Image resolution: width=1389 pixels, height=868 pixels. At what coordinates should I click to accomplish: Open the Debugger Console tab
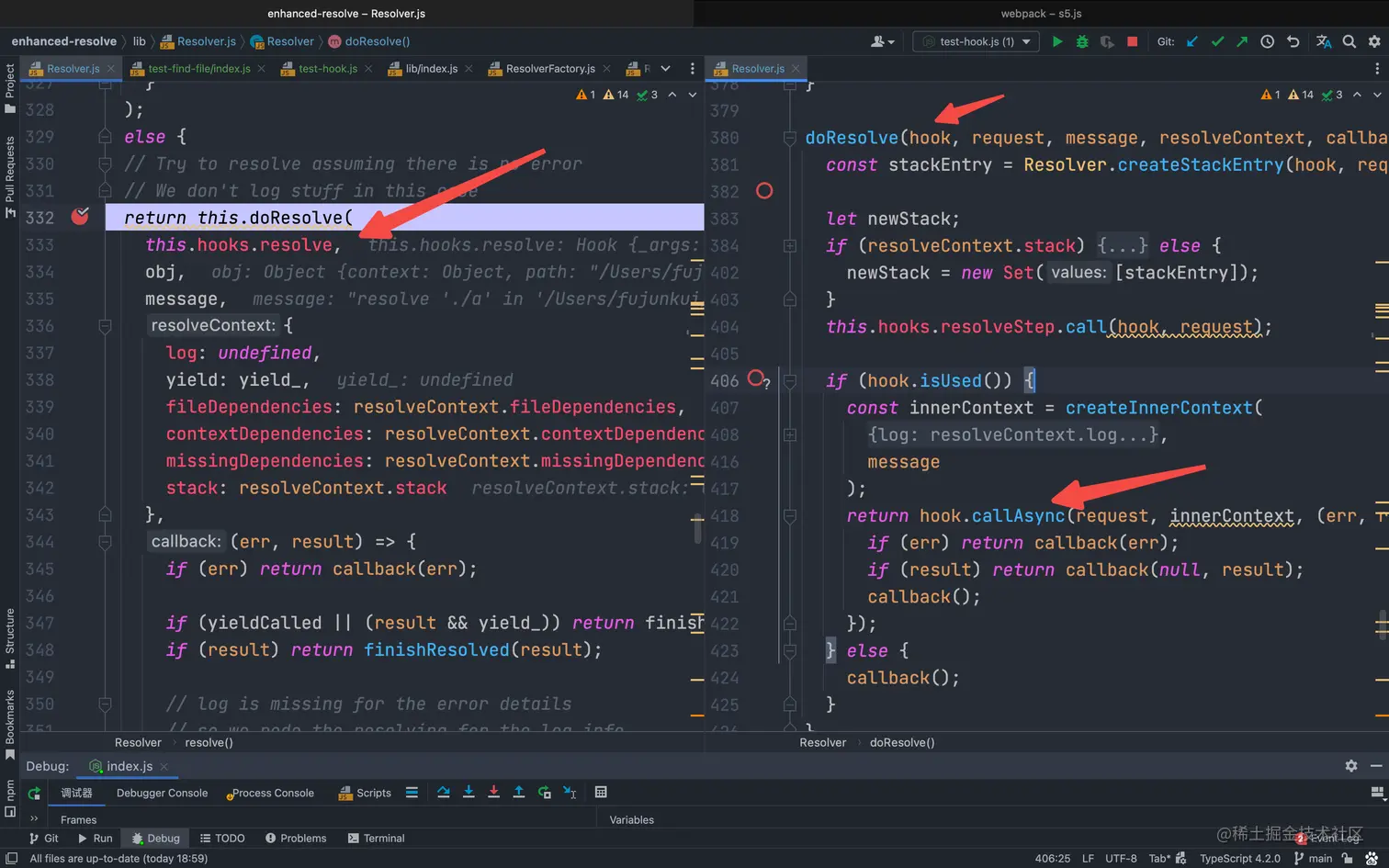tap(162, 793)
